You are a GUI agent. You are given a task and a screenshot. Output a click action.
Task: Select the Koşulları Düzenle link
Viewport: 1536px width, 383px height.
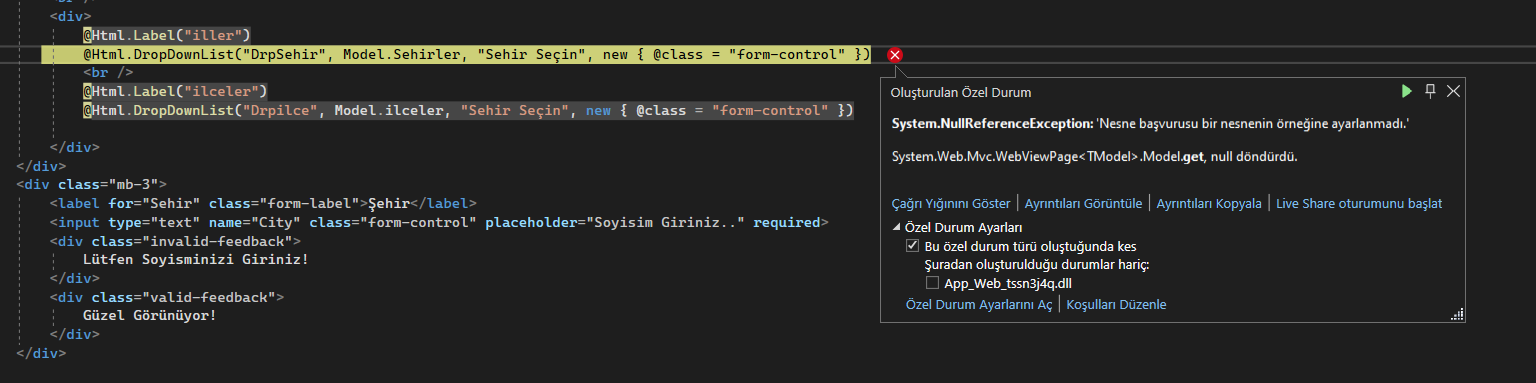pyautogui.click(x=1116, y=304)
